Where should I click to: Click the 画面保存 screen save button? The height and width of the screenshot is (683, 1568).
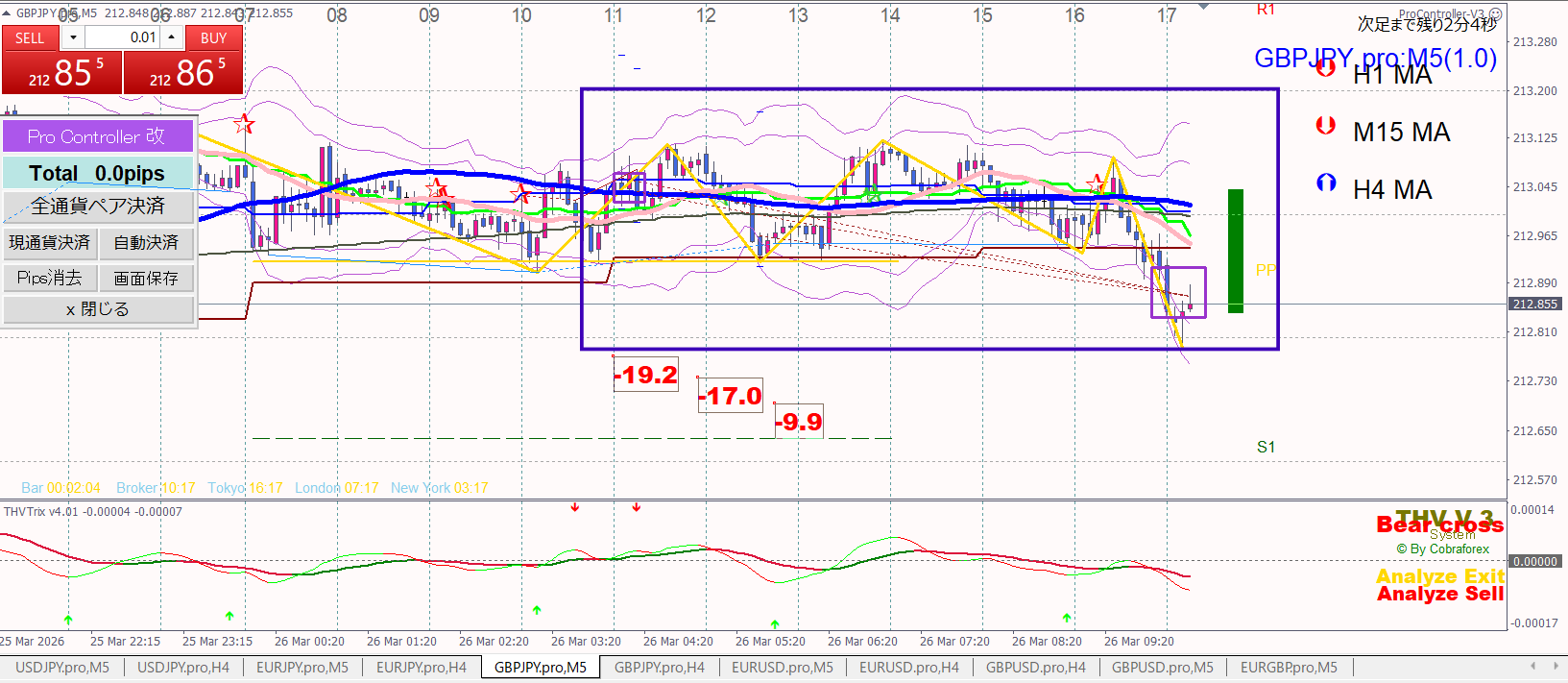pos(146,279)
